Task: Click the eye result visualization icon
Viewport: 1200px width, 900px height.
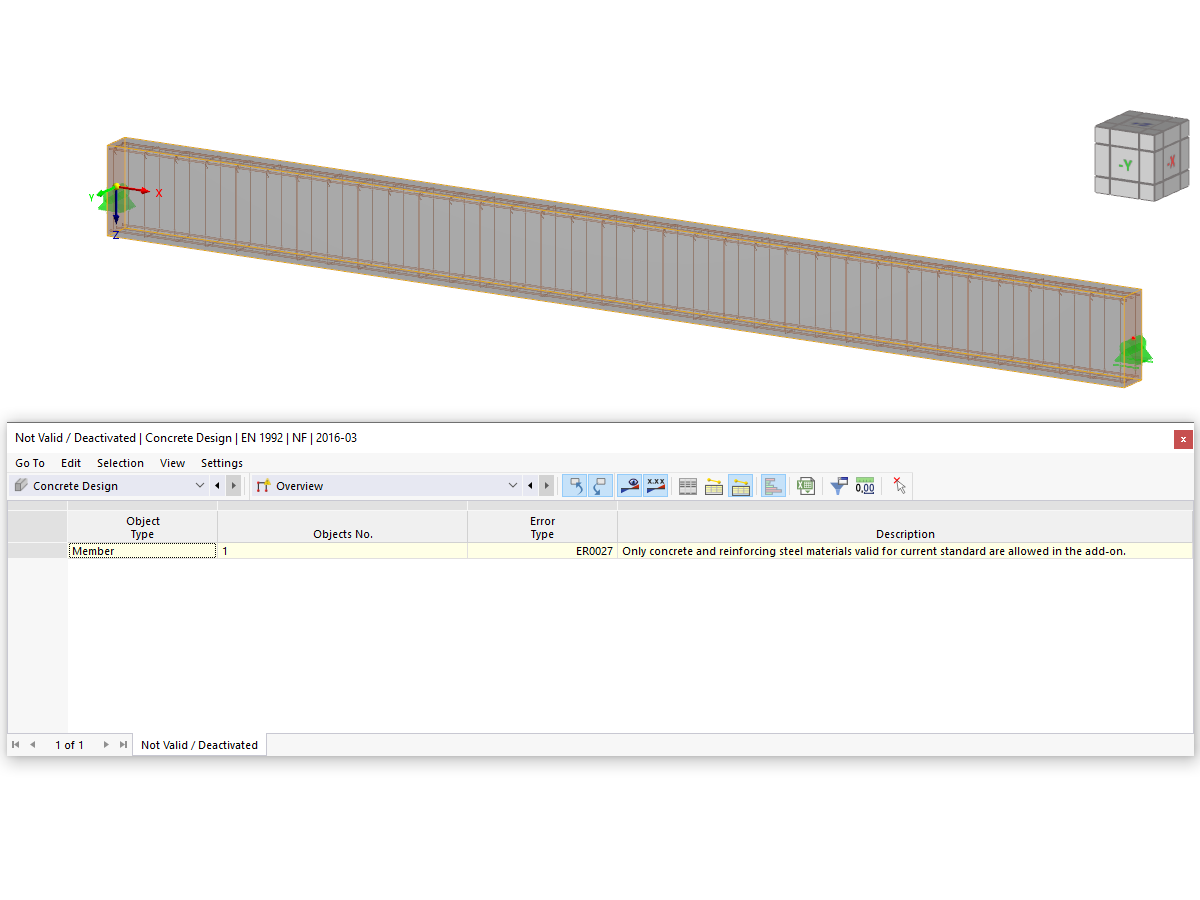Action: point(629,485)
